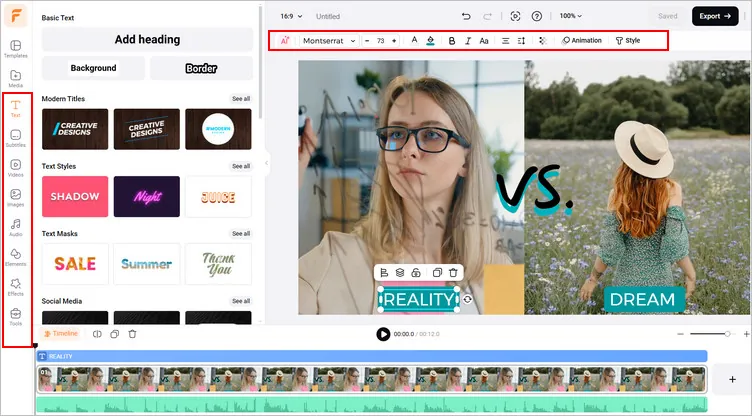Click rotate handle beside REALITY text
This screenshot has width=752, height=416.
pos(468,299)
